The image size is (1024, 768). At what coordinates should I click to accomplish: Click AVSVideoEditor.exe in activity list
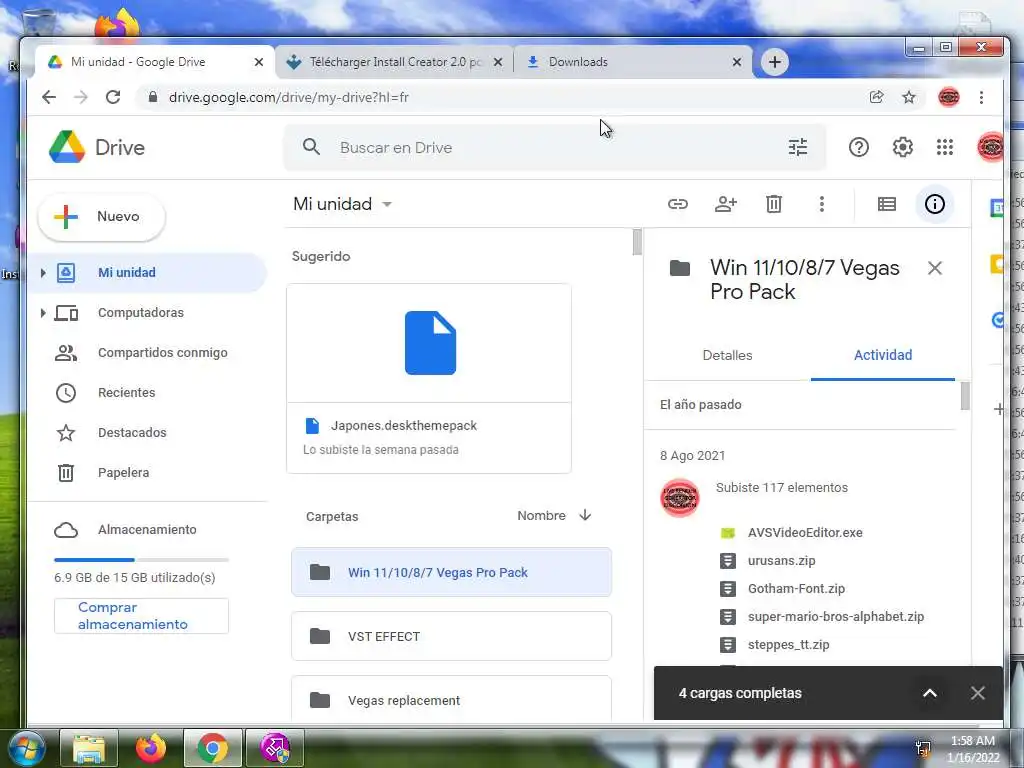point(805,532)
